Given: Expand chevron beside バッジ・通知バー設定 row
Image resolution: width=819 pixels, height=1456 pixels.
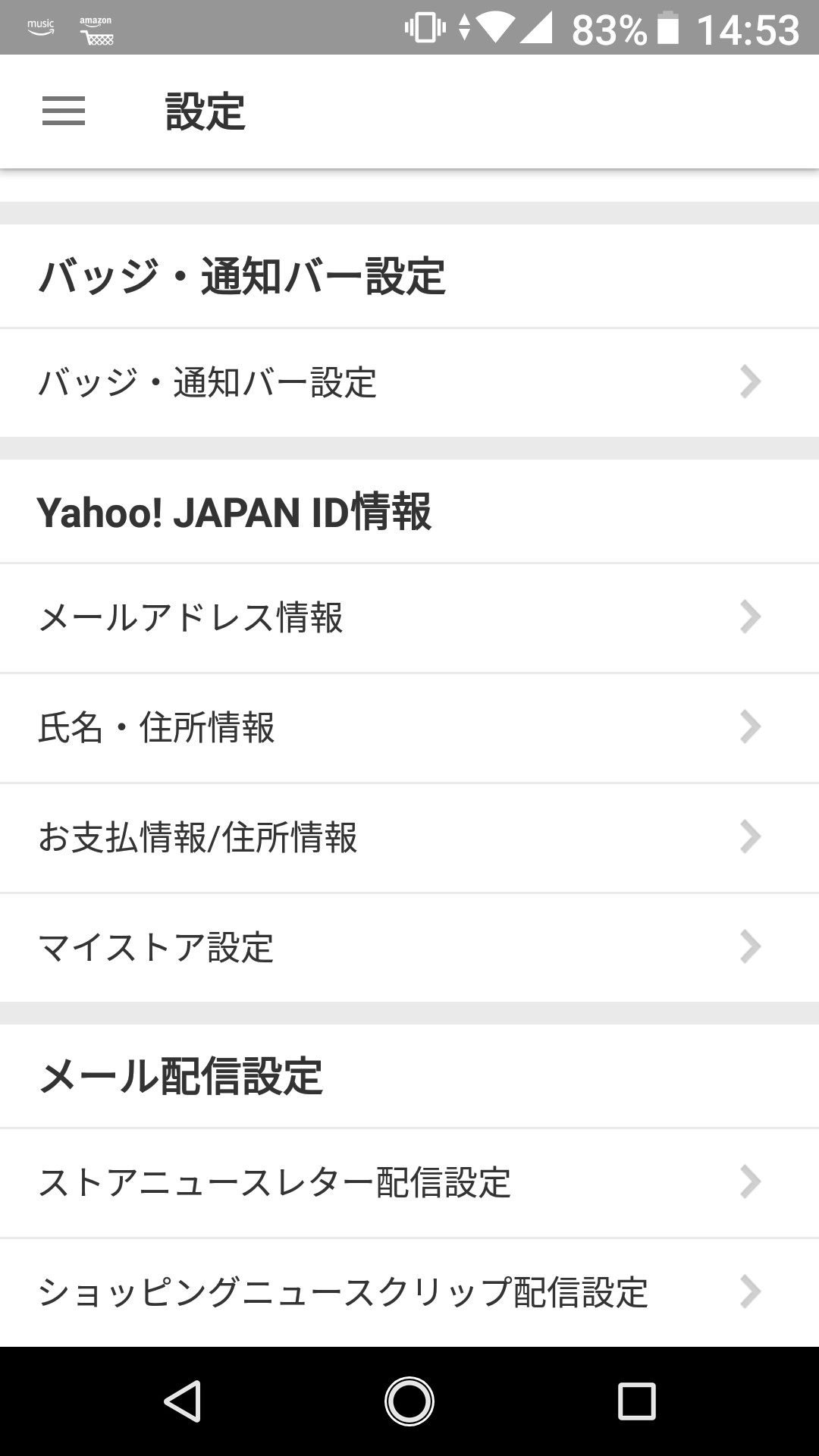Looking at the screenshot, I should point(750,382).
